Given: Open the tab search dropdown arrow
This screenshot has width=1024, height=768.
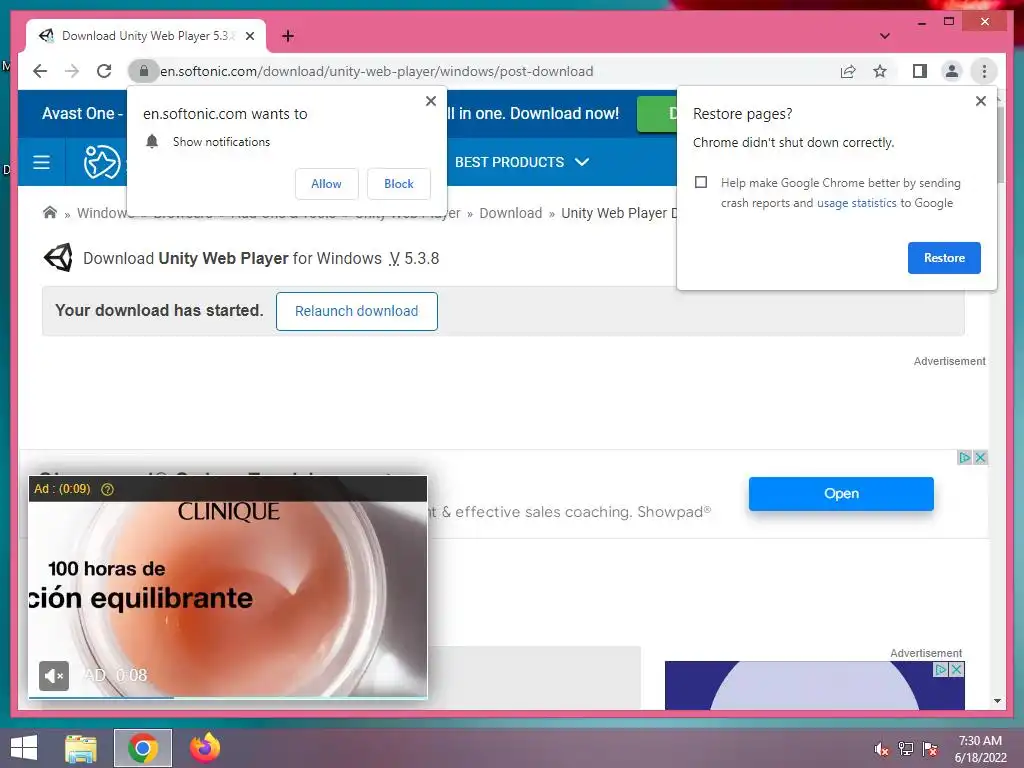Looking at the screenshot, I should pyautogui.click(x=885, y=36).
